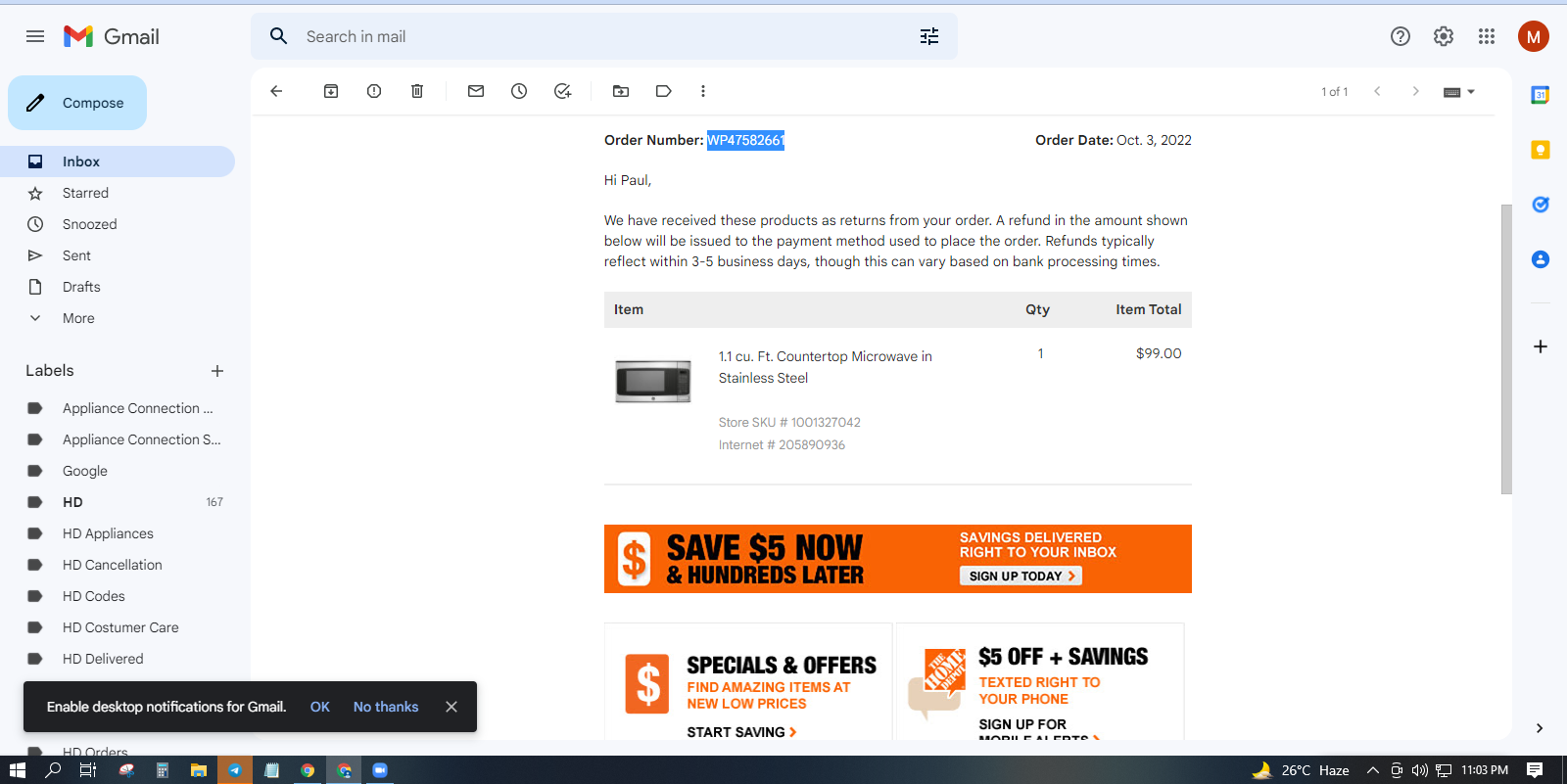The image size is (1567, 784).
Task: Click the search magnifier icon in Gmail
Action: pos(279,36)
